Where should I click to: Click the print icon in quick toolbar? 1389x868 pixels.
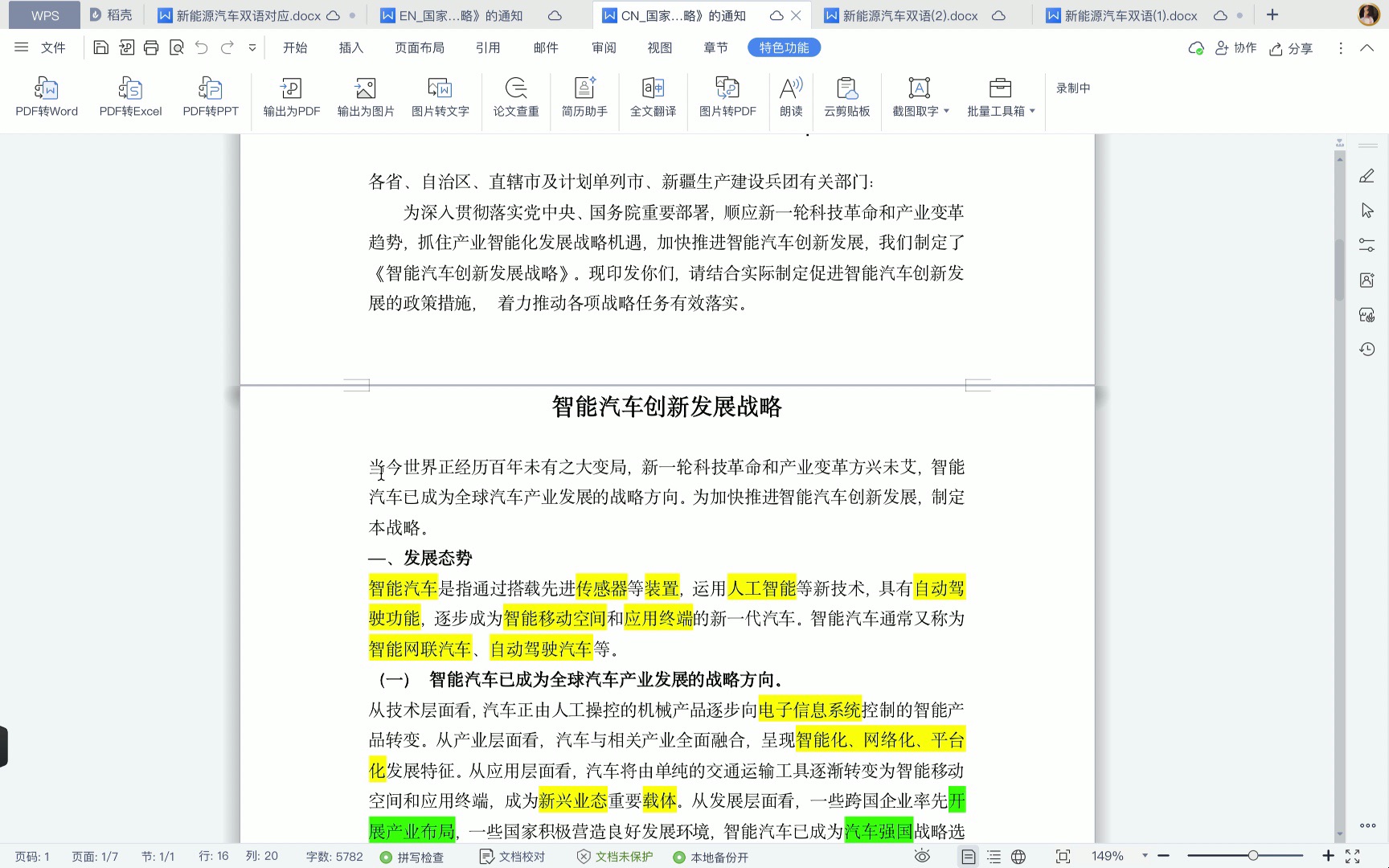(x=151, y=47)
